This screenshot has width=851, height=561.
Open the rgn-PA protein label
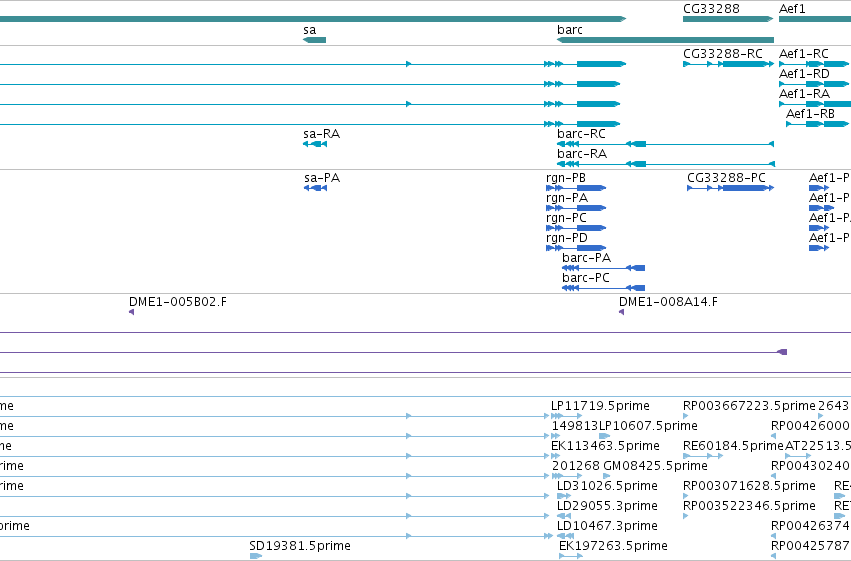click(x=567, y=198)
